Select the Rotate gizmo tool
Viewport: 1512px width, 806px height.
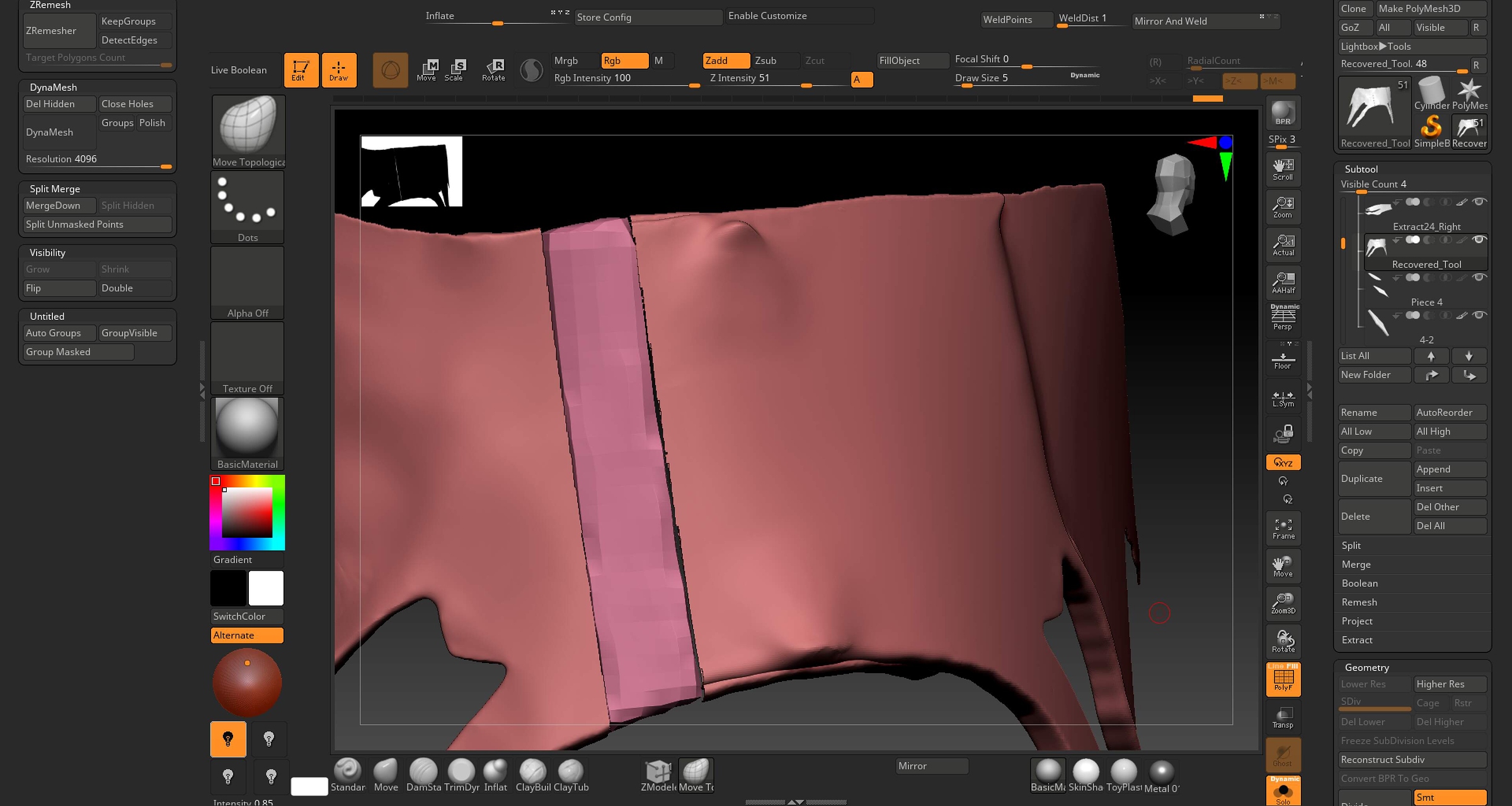(493, 69)
